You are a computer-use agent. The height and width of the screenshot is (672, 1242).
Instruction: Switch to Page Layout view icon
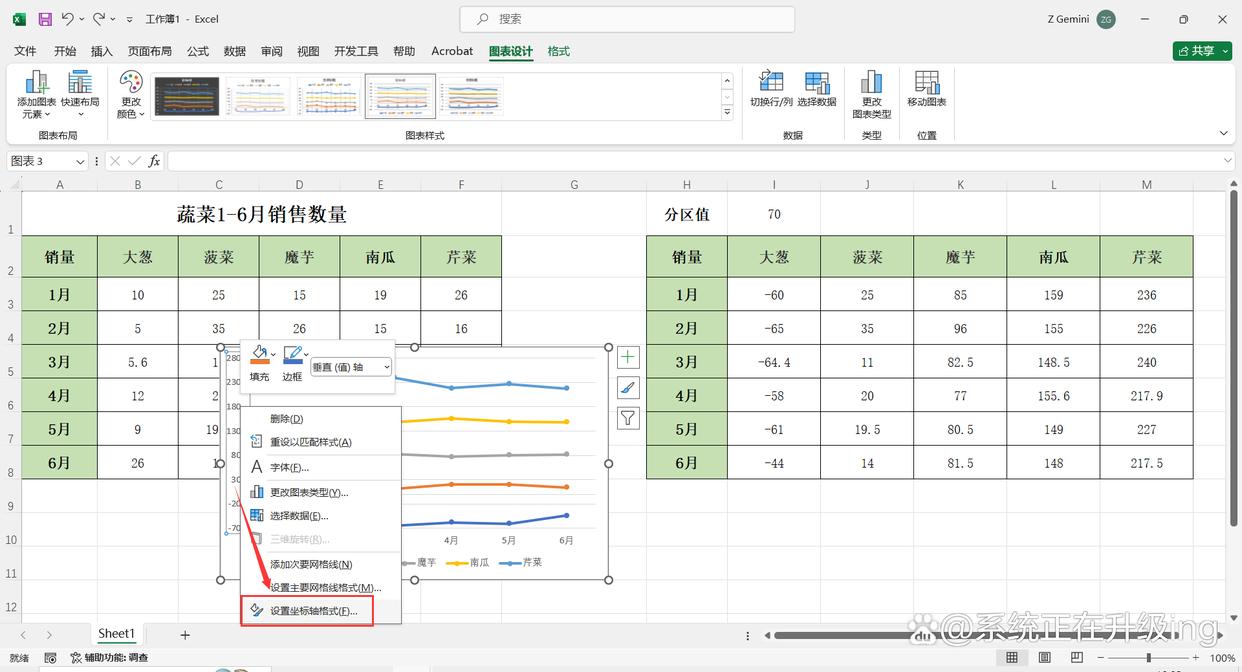click(x=1043, y=658)
